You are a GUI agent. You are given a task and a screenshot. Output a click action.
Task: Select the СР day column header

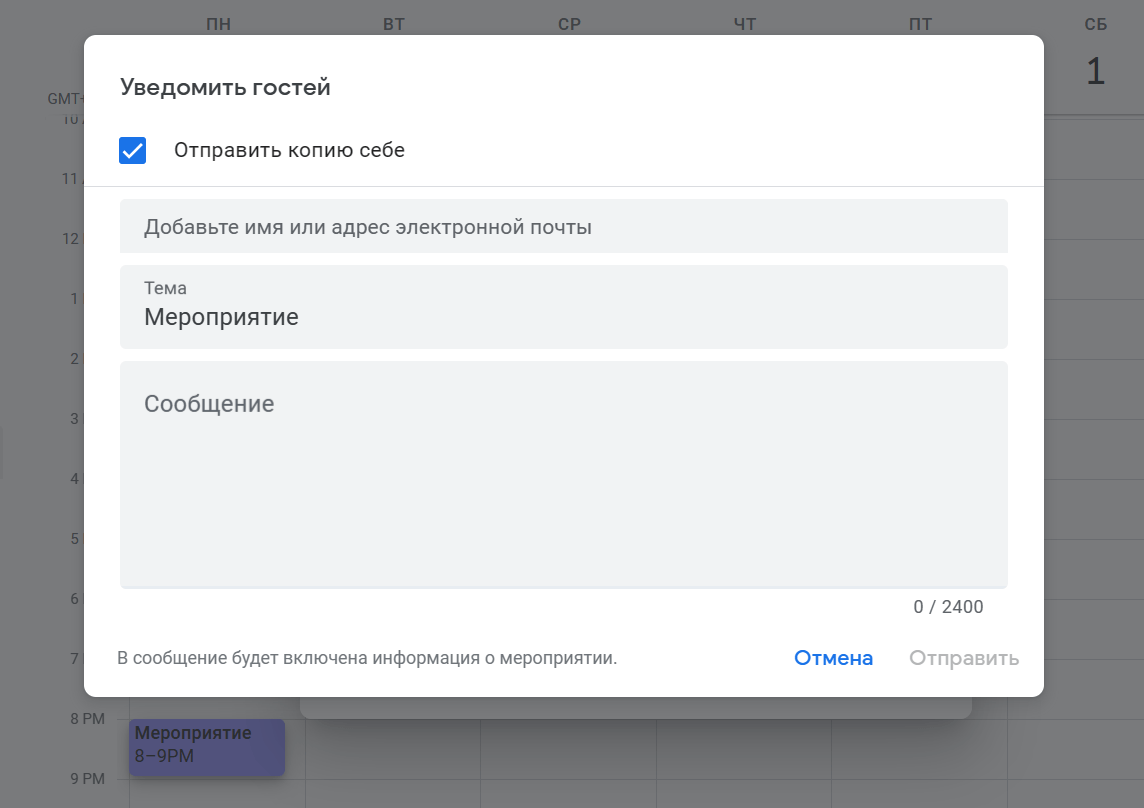[x=569, y=24]
